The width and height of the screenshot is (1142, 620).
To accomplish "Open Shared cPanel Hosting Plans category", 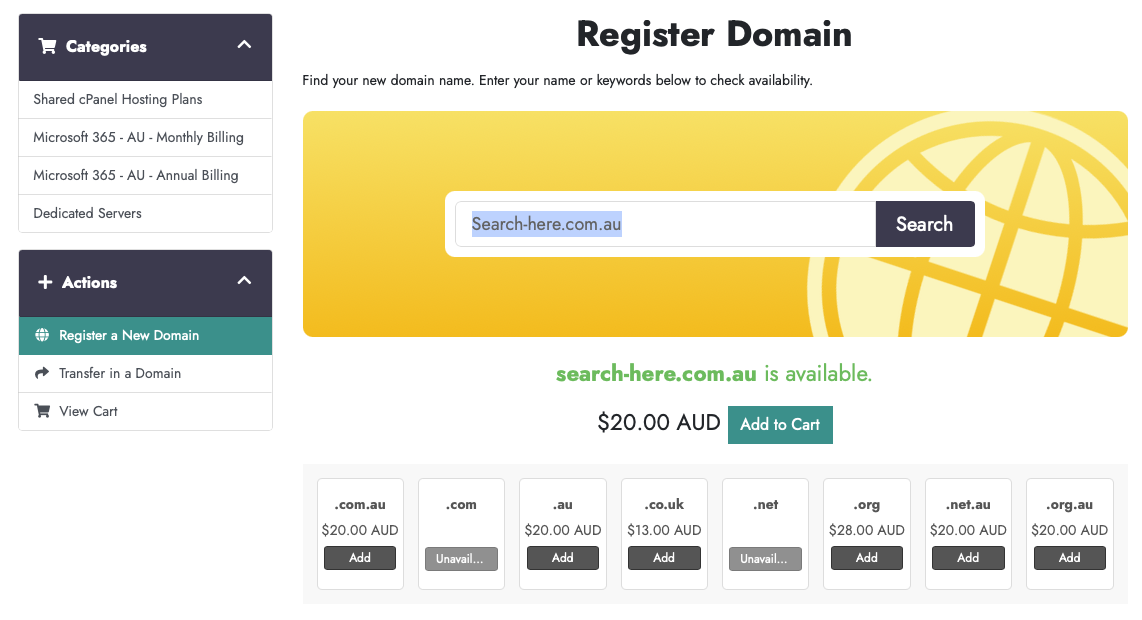I will (118, 99).
